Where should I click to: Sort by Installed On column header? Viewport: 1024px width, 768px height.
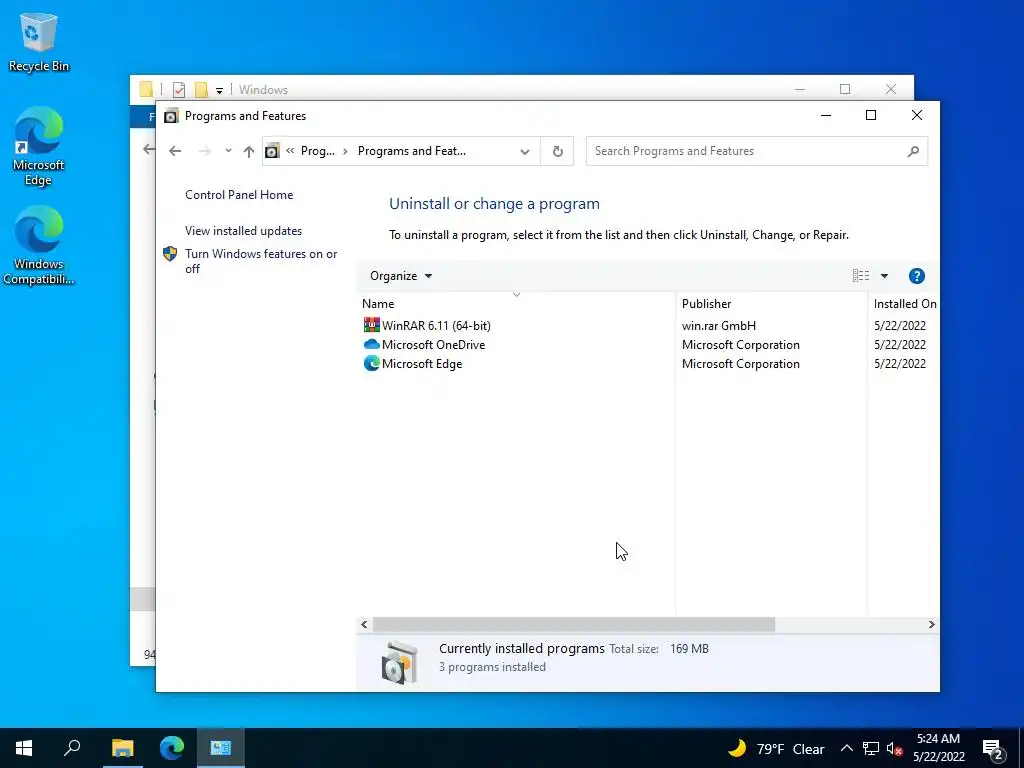904,304
